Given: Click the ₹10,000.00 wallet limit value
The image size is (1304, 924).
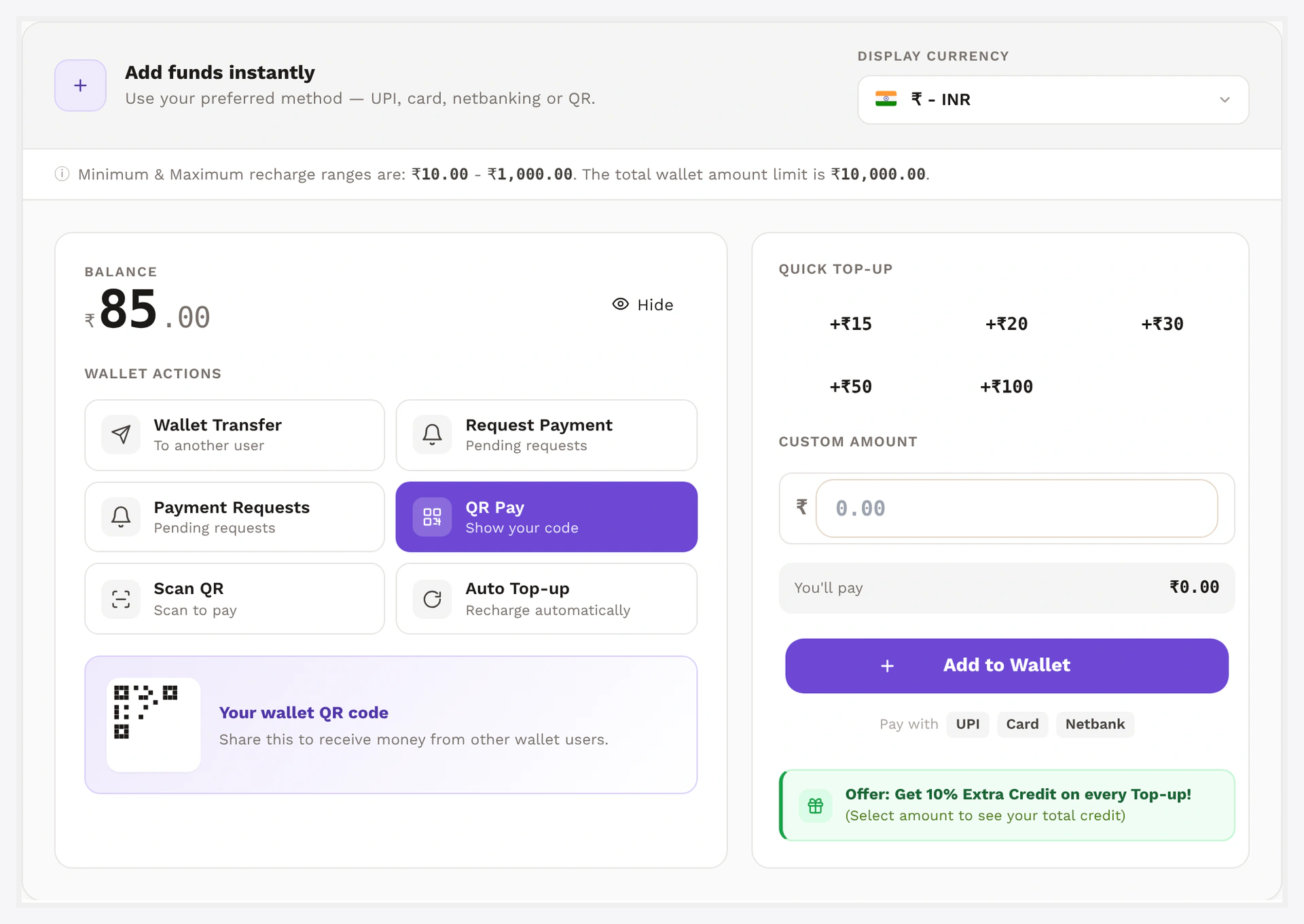Looking at the screenshot, I should [879, 174].
